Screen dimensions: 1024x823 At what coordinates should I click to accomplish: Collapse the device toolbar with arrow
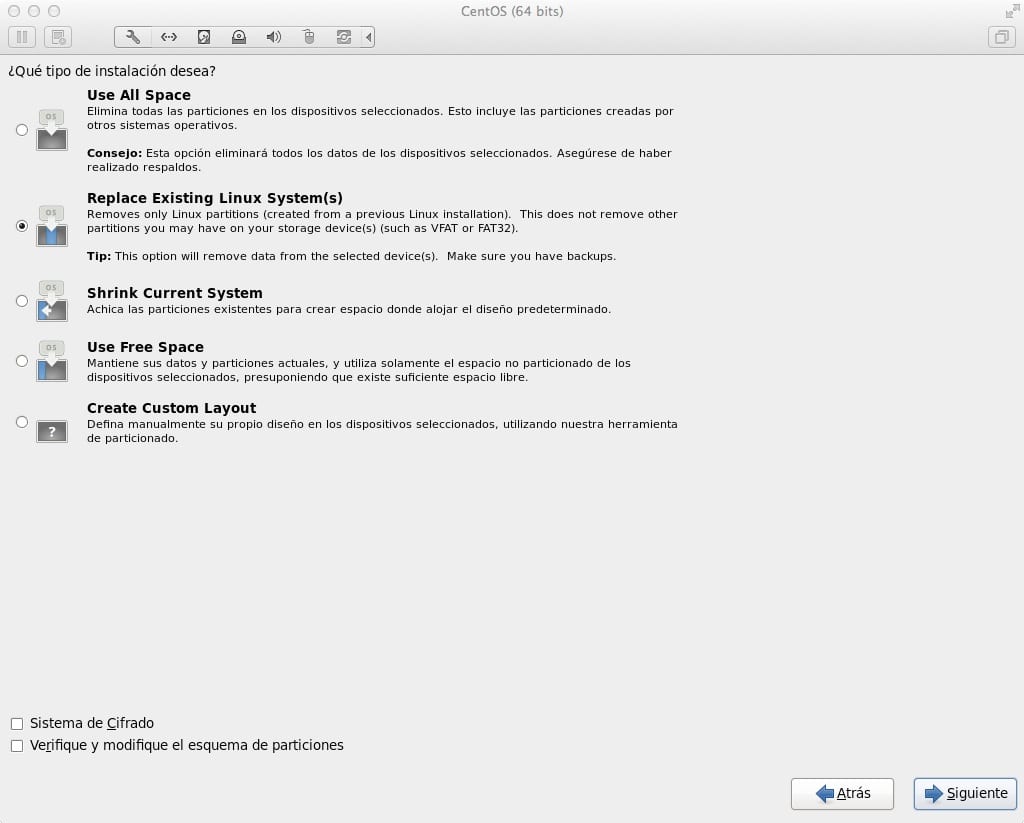[x=369, y=38]
